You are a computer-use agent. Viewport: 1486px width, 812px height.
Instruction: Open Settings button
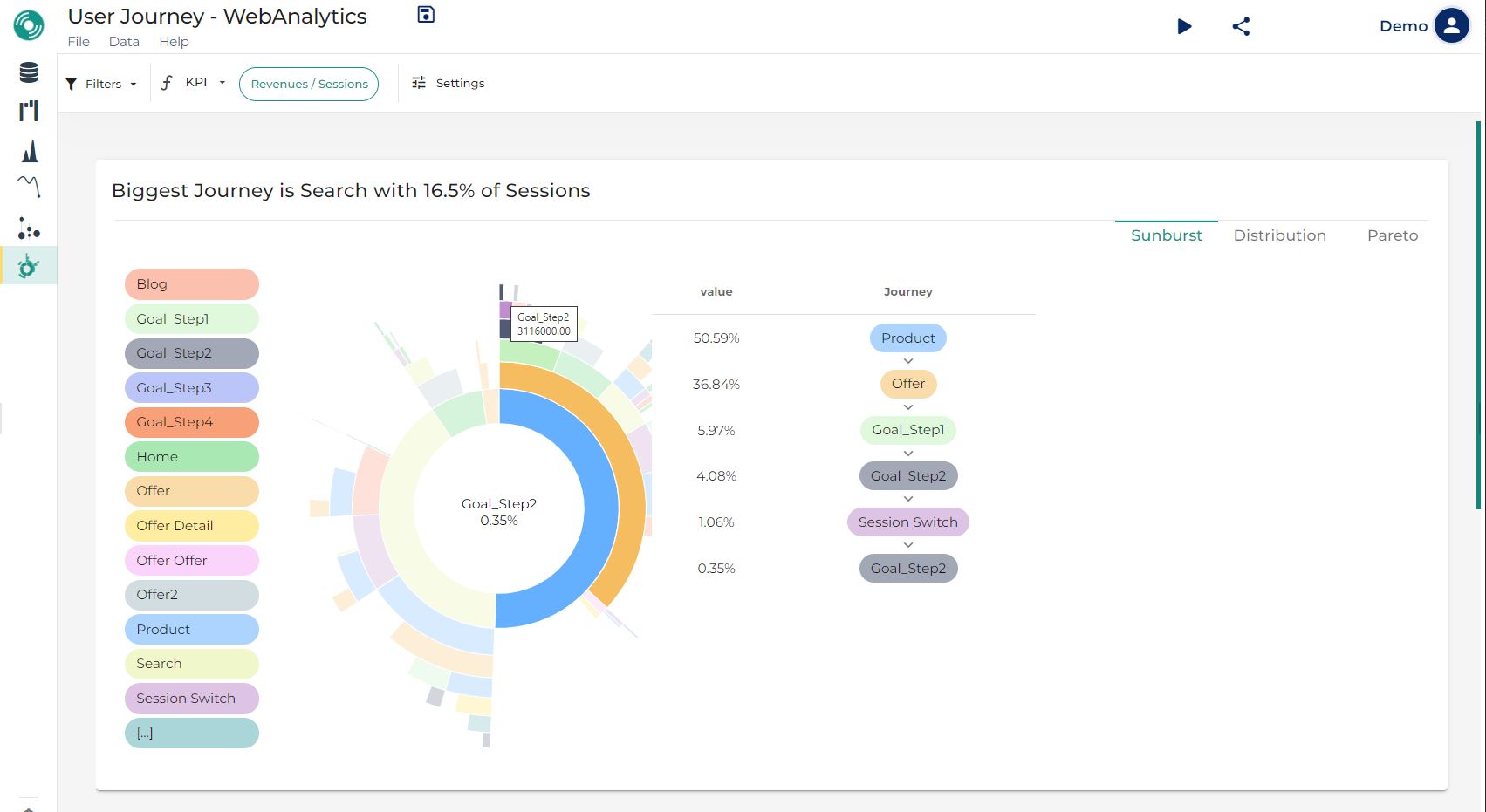pos(449,83)
